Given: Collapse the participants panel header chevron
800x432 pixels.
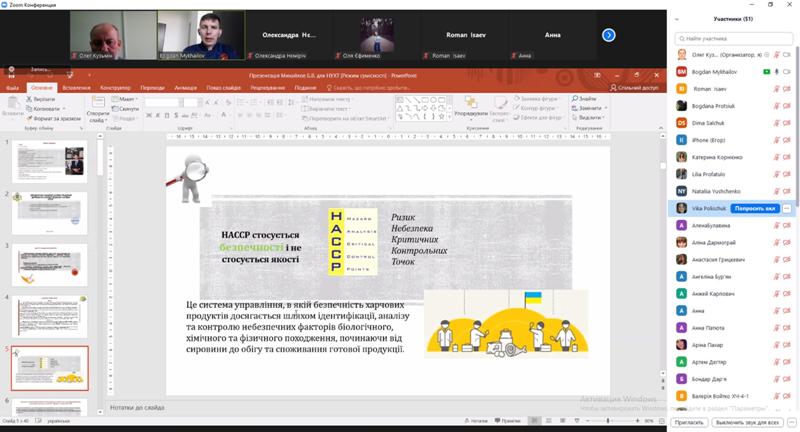Looking at the screenshot, I should [x=678, y=18].
